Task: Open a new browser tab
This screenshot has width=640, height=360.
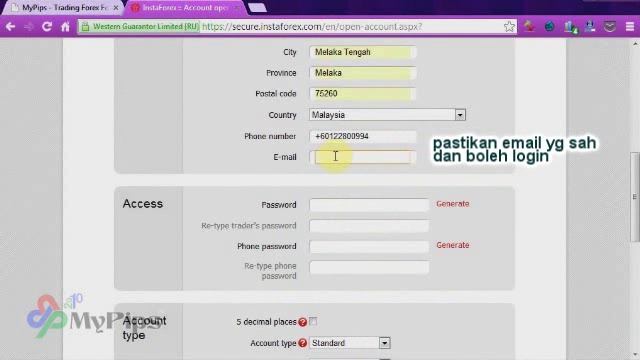Action: point(257,7)
